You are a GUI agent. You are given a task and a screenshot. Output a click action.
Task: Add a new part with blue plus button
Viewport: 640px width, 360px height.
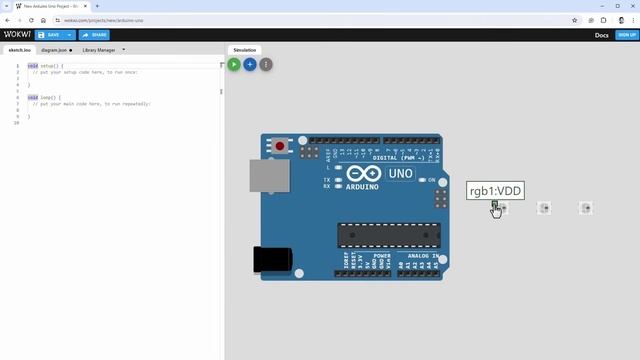pyautogui.click(x=250, y=64)
